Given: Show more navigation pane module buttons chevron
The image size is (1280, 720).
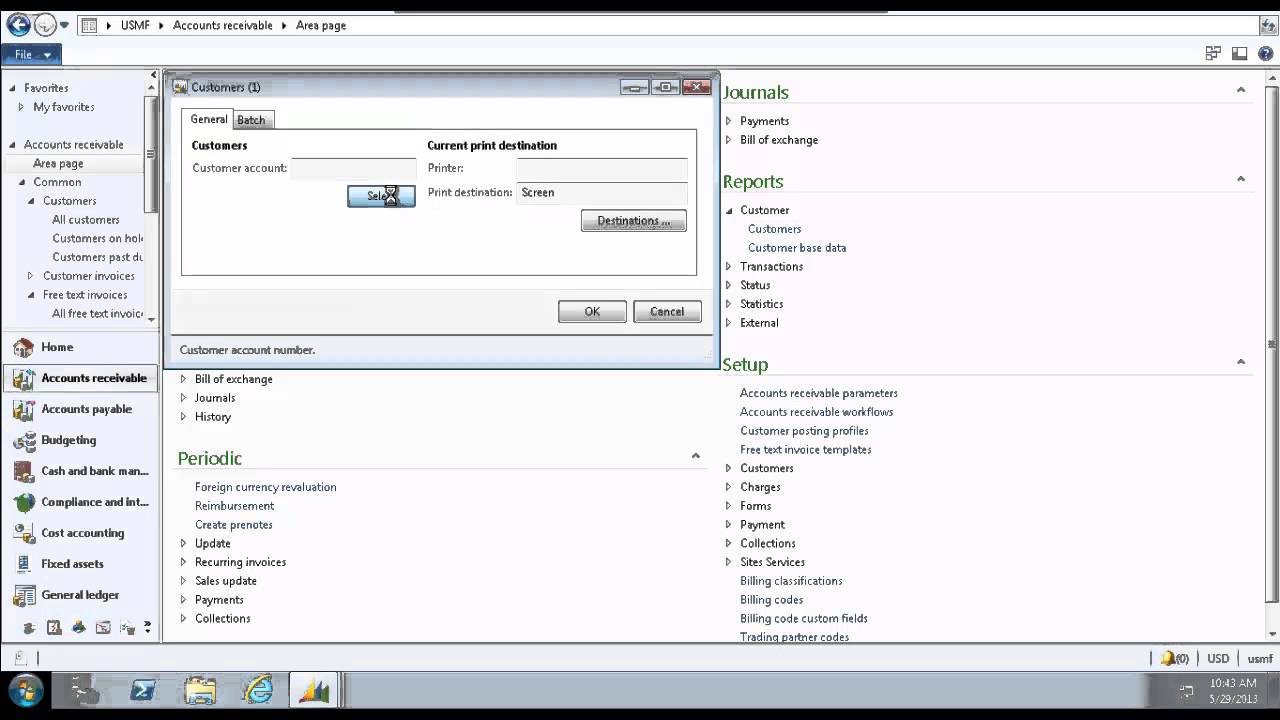Looking at the screenshot, I should 148,628.
